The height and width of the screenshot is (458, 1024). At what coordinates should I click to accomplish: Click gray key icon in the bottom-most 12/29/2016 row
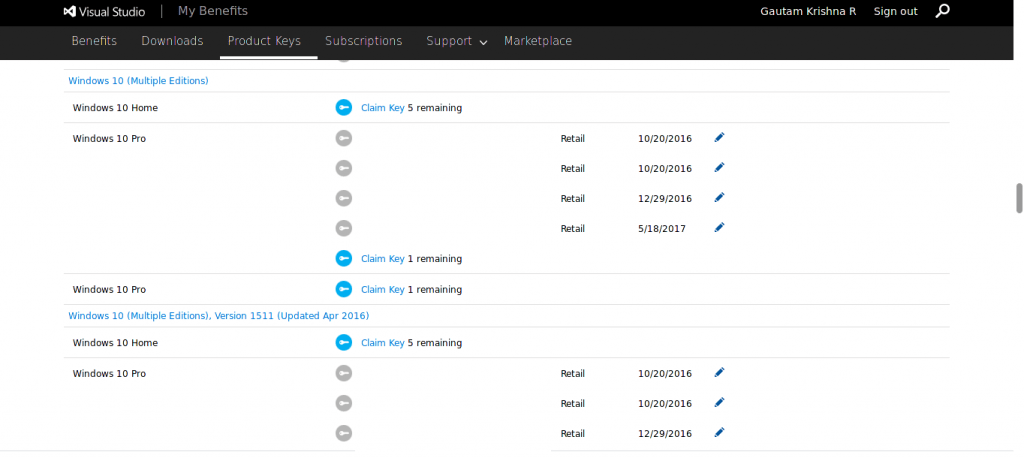coord(344,433)
